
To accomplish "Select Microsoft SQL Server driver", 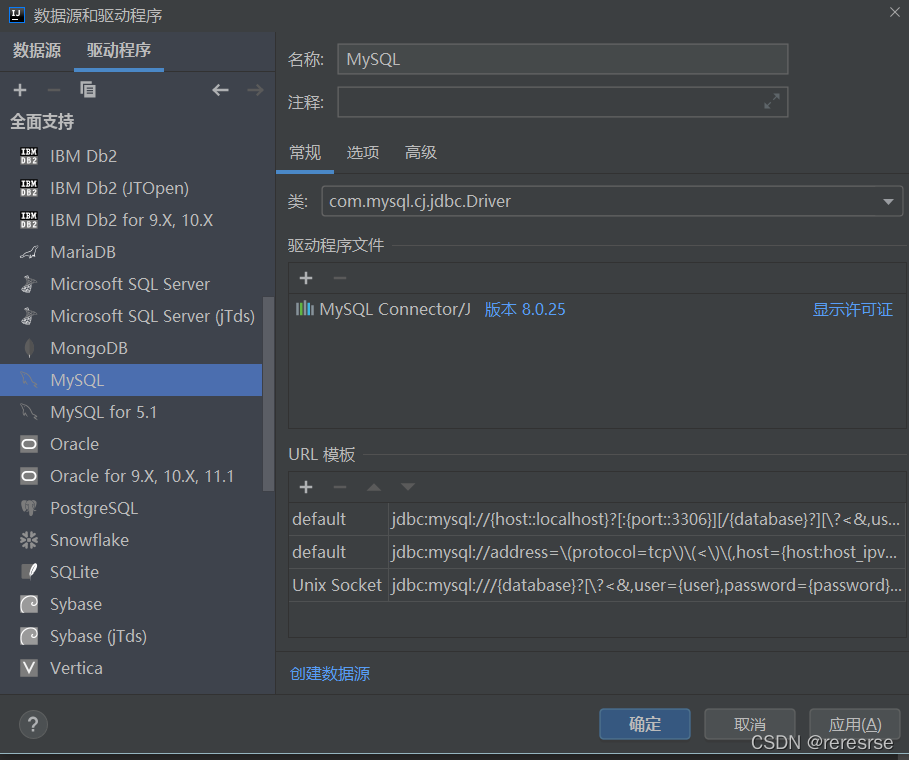I will coord(130,284).
